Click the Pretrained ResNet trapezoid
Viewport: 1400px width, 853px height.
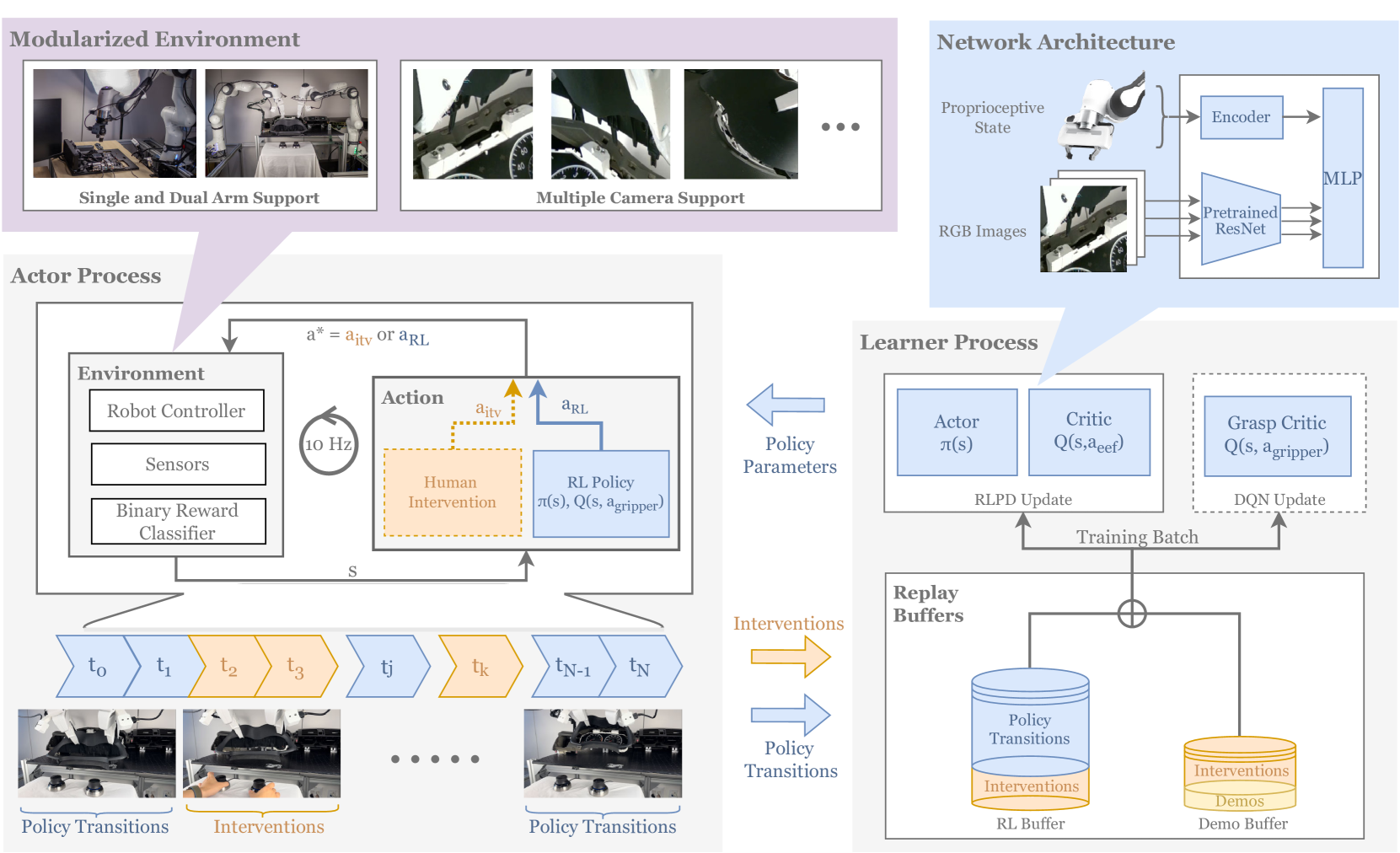click(1240, 220)
